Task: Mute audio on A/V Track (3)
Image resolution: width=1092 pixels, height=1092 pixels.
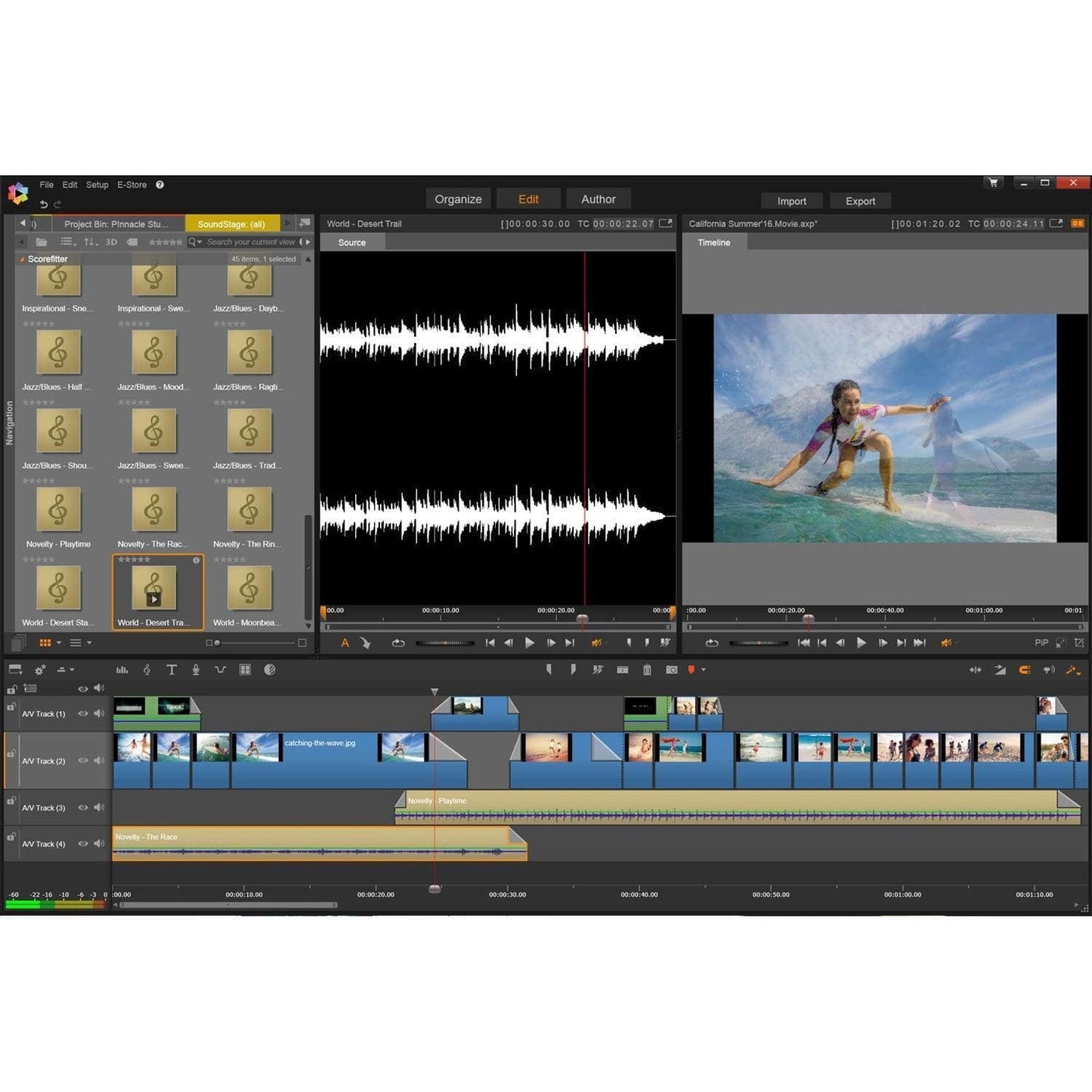Action: coord(99,807)
